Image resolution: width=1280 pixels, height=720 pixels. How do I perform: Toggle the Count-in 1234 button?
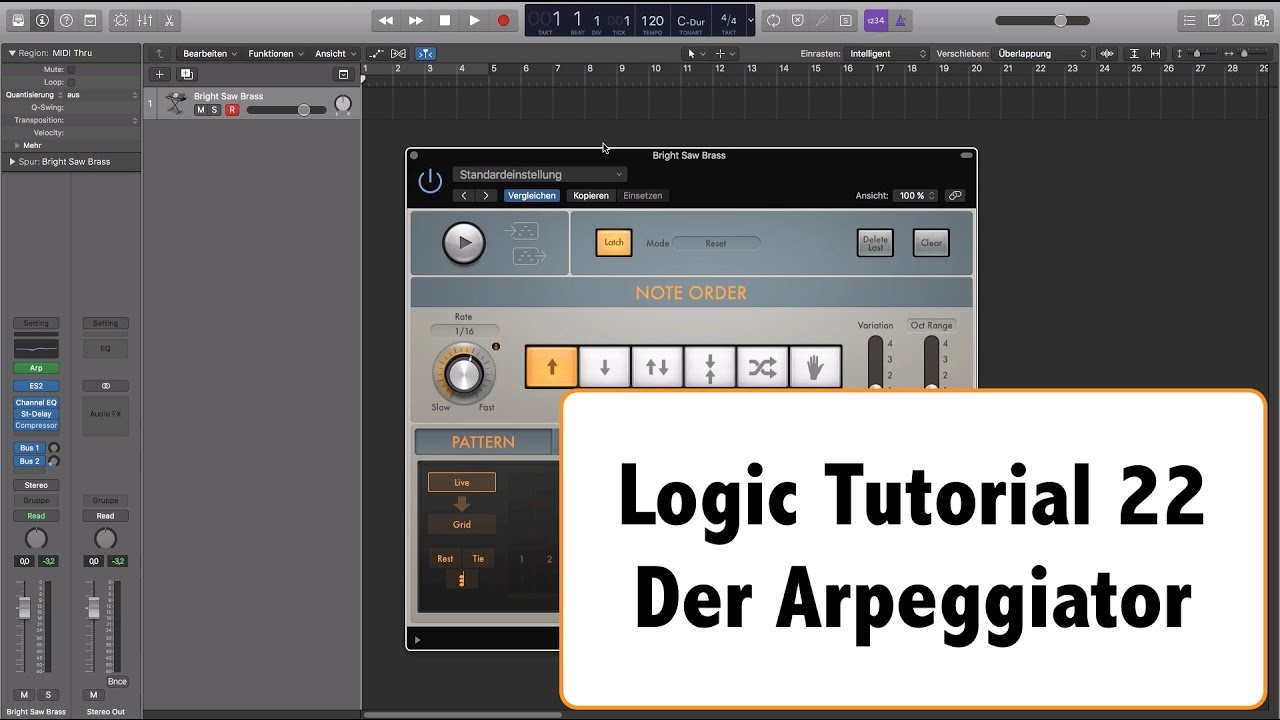coord(875,20)
